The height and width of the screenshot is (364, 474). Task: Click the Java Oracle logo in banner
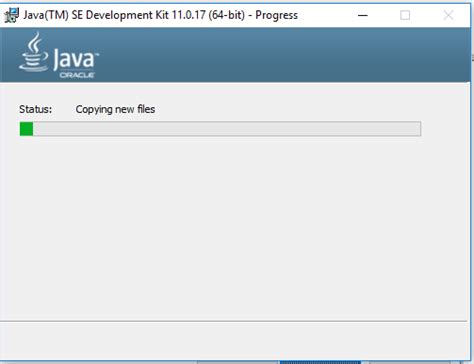click(59, 55)
